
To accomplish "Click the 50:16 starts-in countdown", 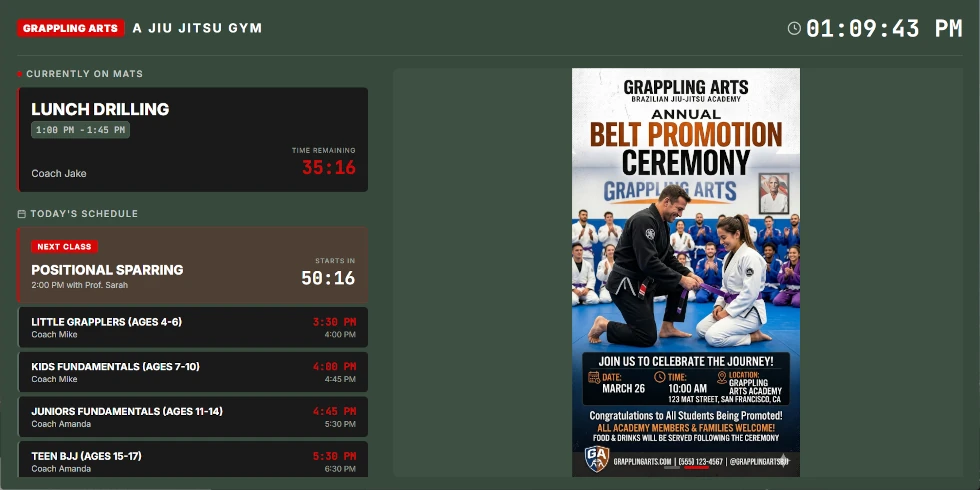I will click(x=328, y=278).
